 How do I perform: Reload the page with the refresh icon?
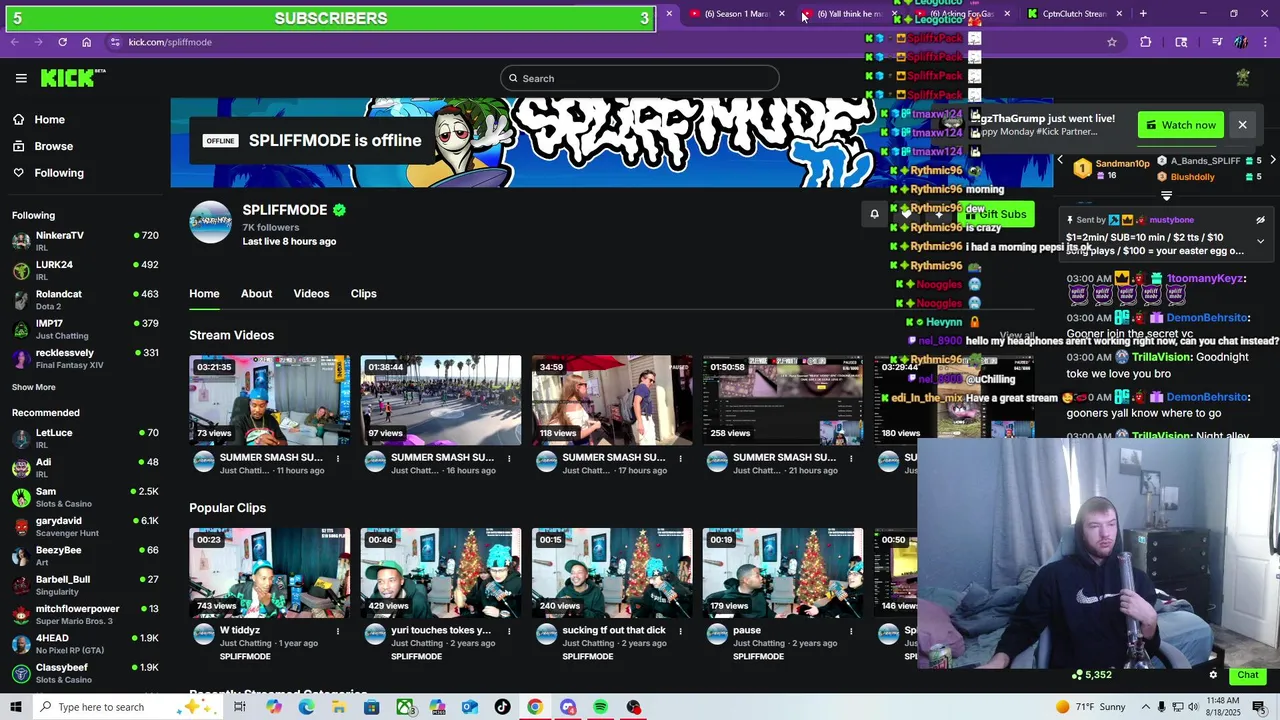click(x=62, y=42)
